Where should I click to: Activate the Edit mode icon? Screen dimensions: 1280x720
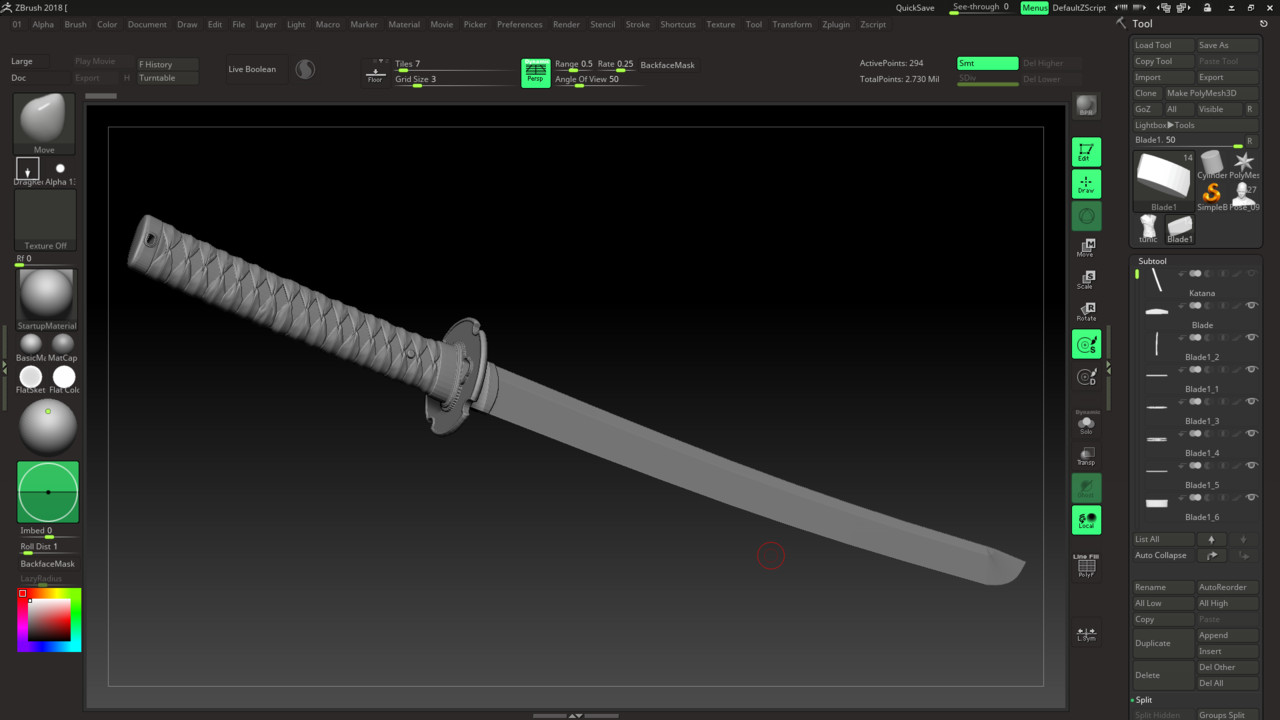click(1086, 152)
